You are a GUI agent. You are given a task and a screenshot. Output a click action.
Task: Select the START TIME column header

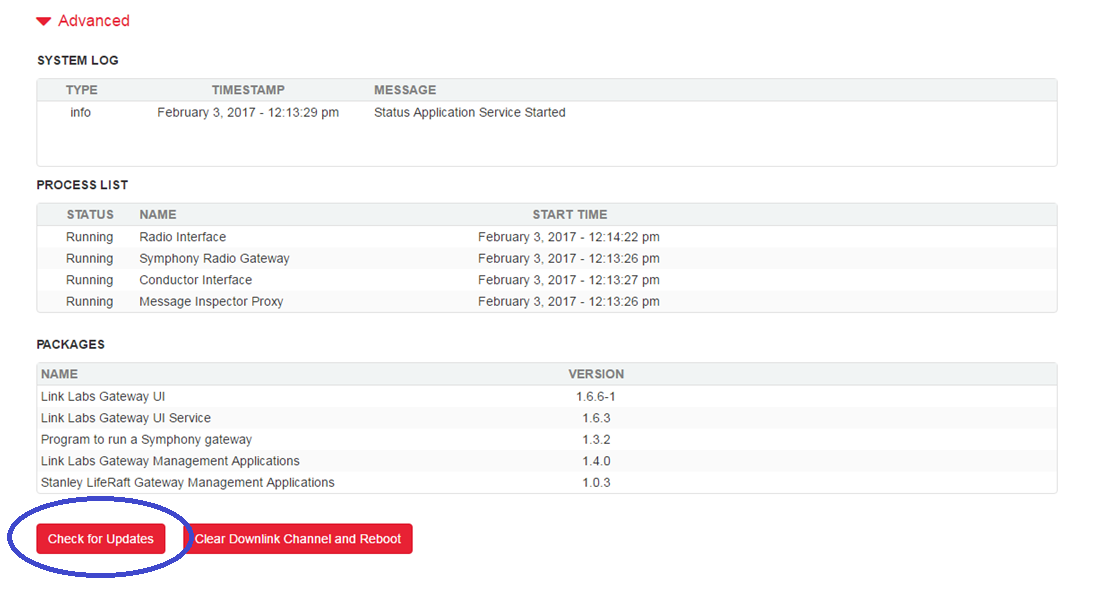coord(570,214)
